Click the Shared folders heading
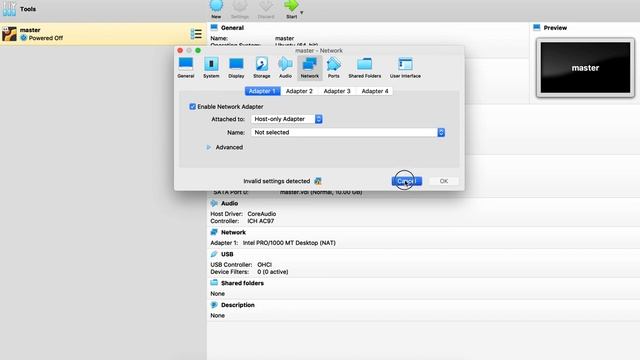The height and width of the screenshot is (360, 640). [242, 283]
